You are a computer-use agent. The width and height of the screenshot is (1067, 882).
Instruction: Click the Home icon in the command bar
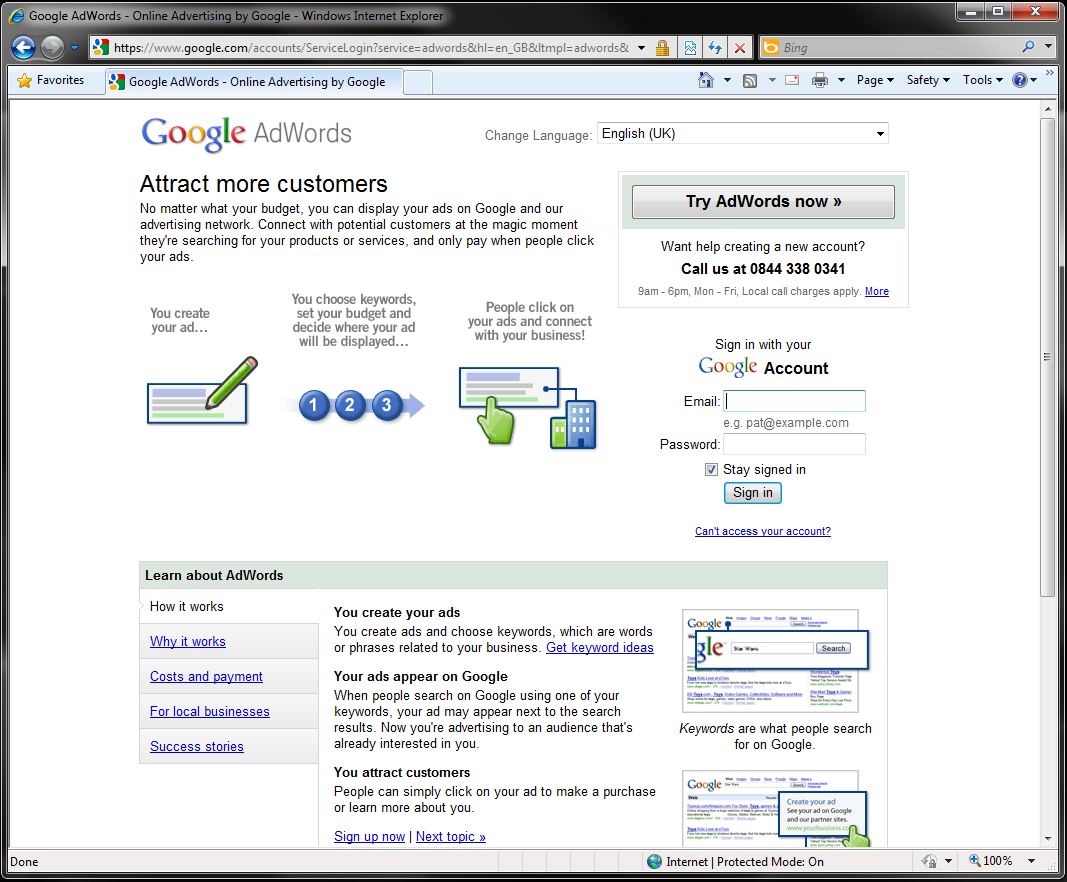click(706, 80)
